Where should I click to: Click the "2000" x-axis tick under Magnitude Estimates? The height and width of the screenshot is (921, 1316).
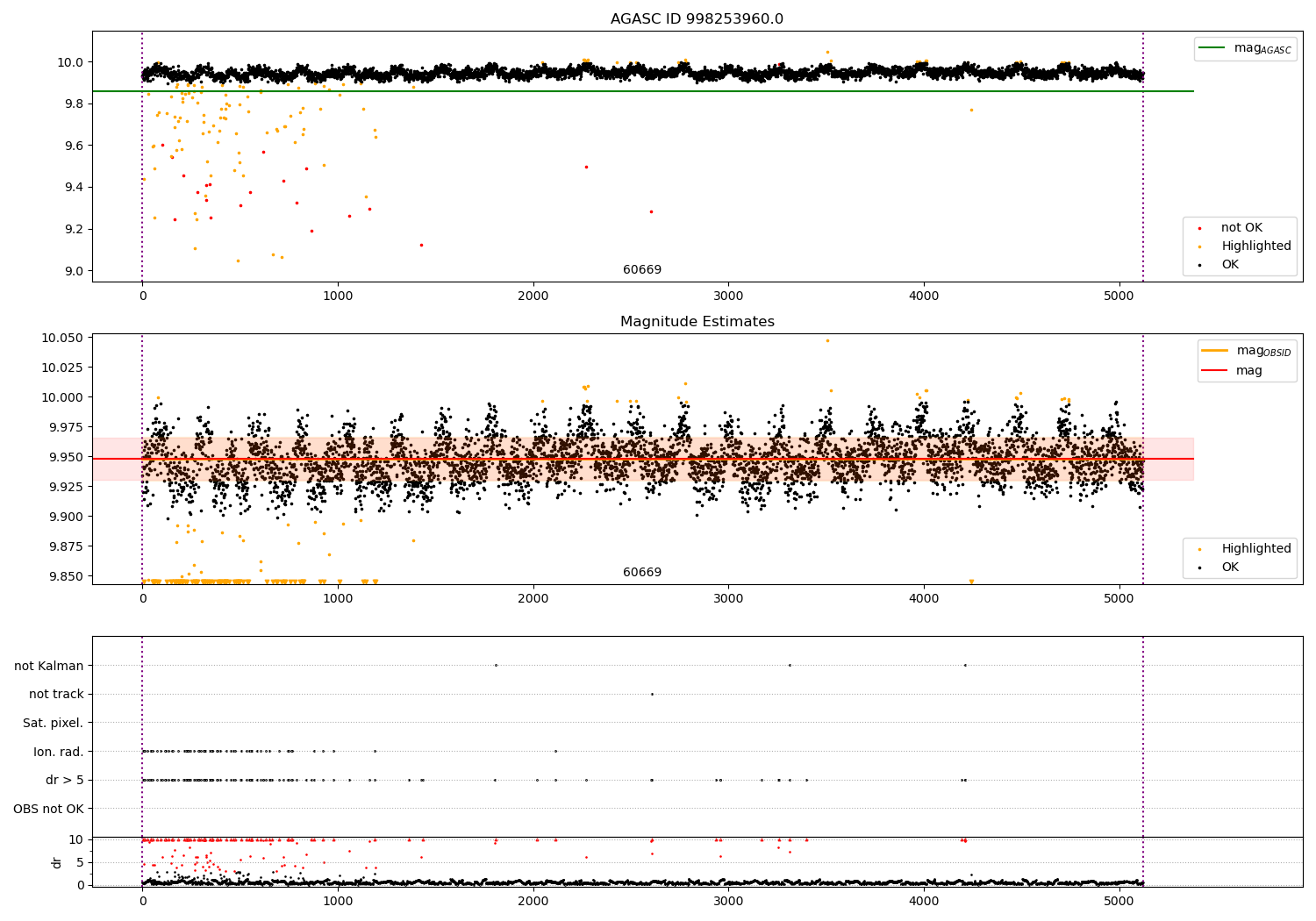tap(533, 599)
